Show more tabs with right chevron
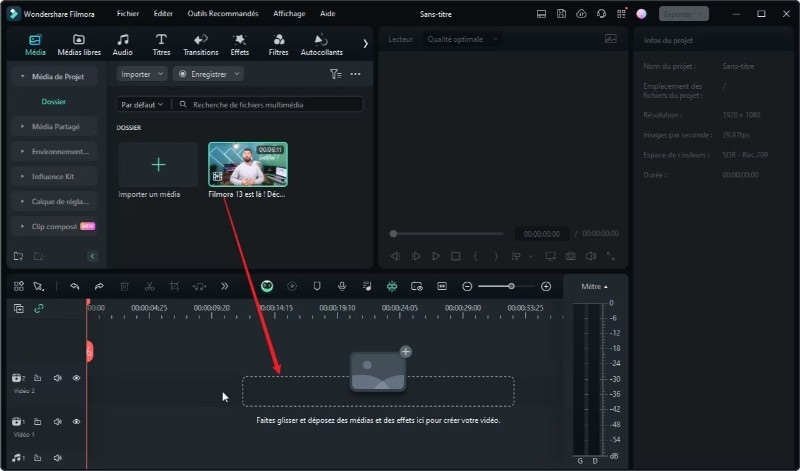Image resolution: width=800 pixels, height=471 pixels. click(365, 44)
